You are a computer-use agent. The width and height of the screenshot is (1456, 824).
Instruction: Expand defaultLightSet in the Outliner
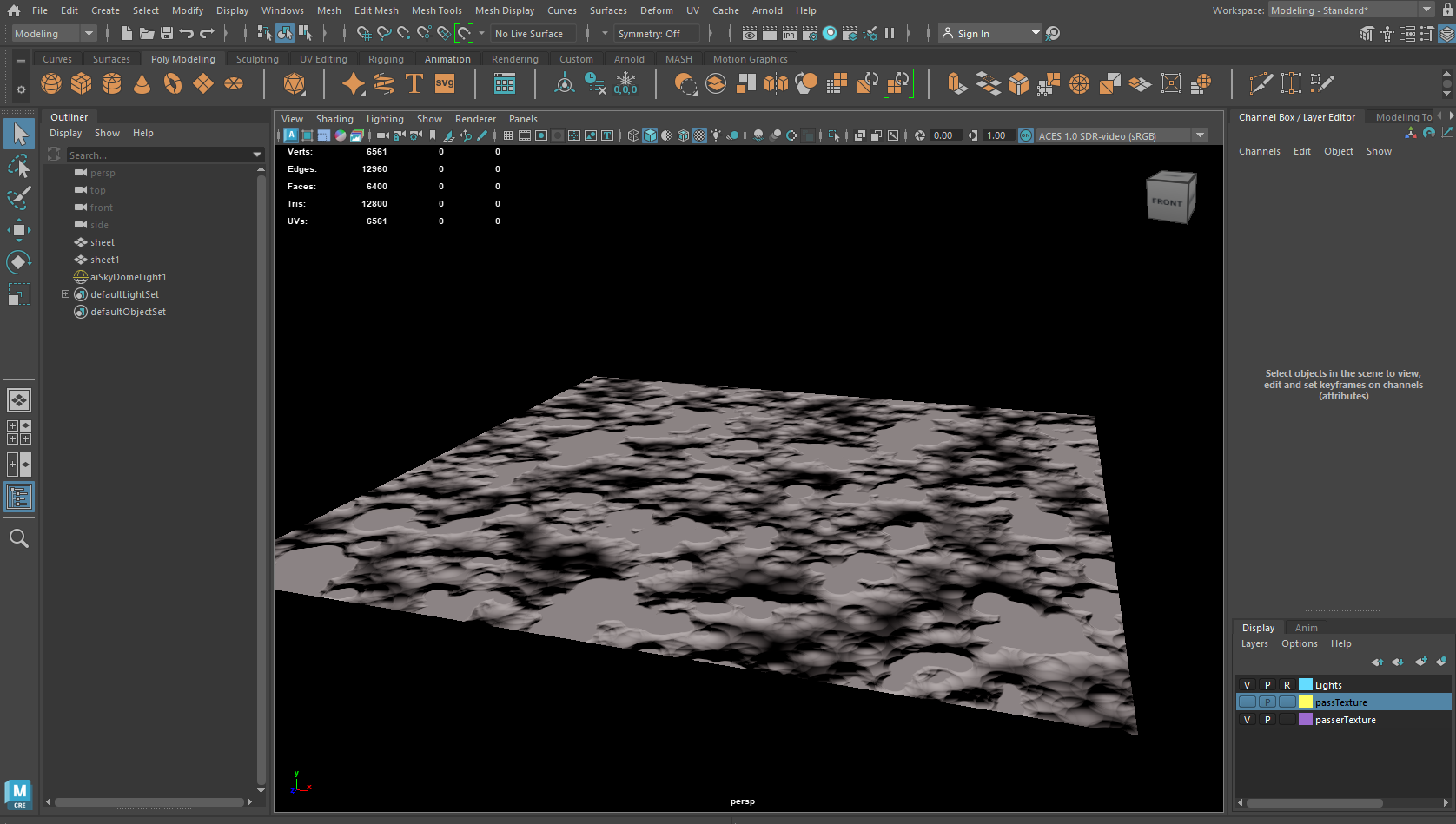tap(65, 293)
